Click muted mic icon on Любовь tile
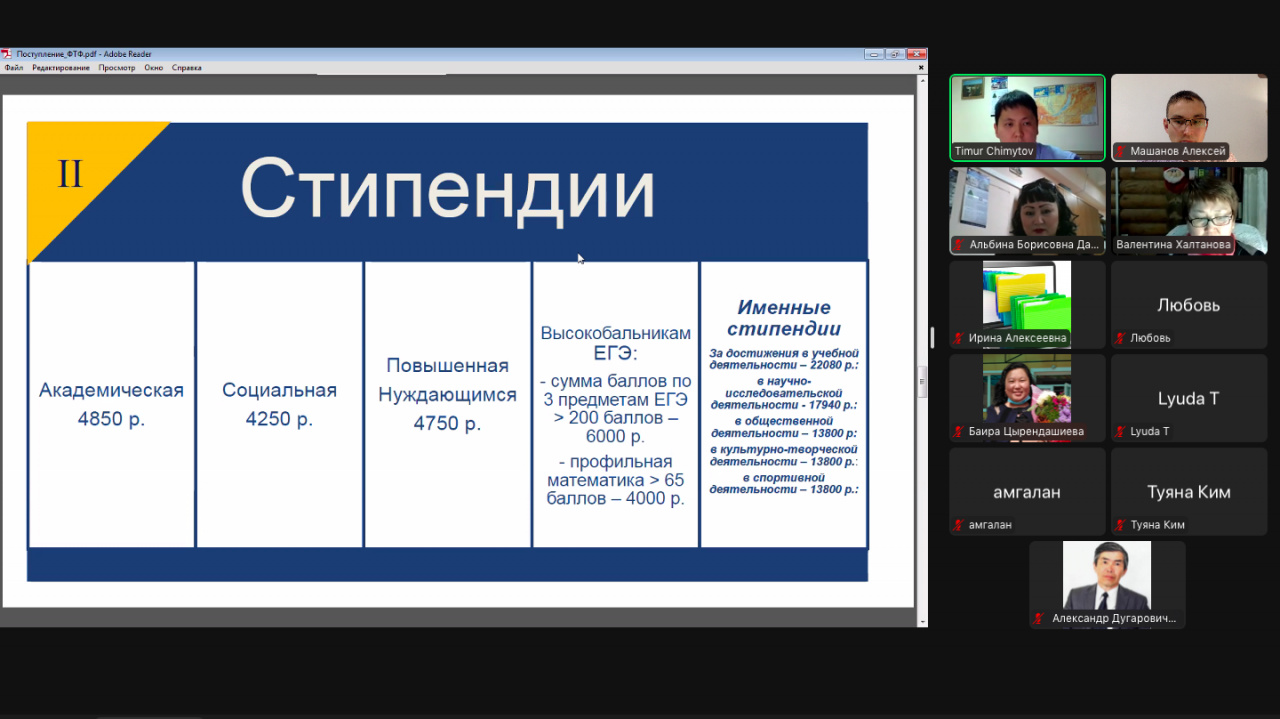The width and height of the screenshot is (1280, 719). coord(1121,338)
